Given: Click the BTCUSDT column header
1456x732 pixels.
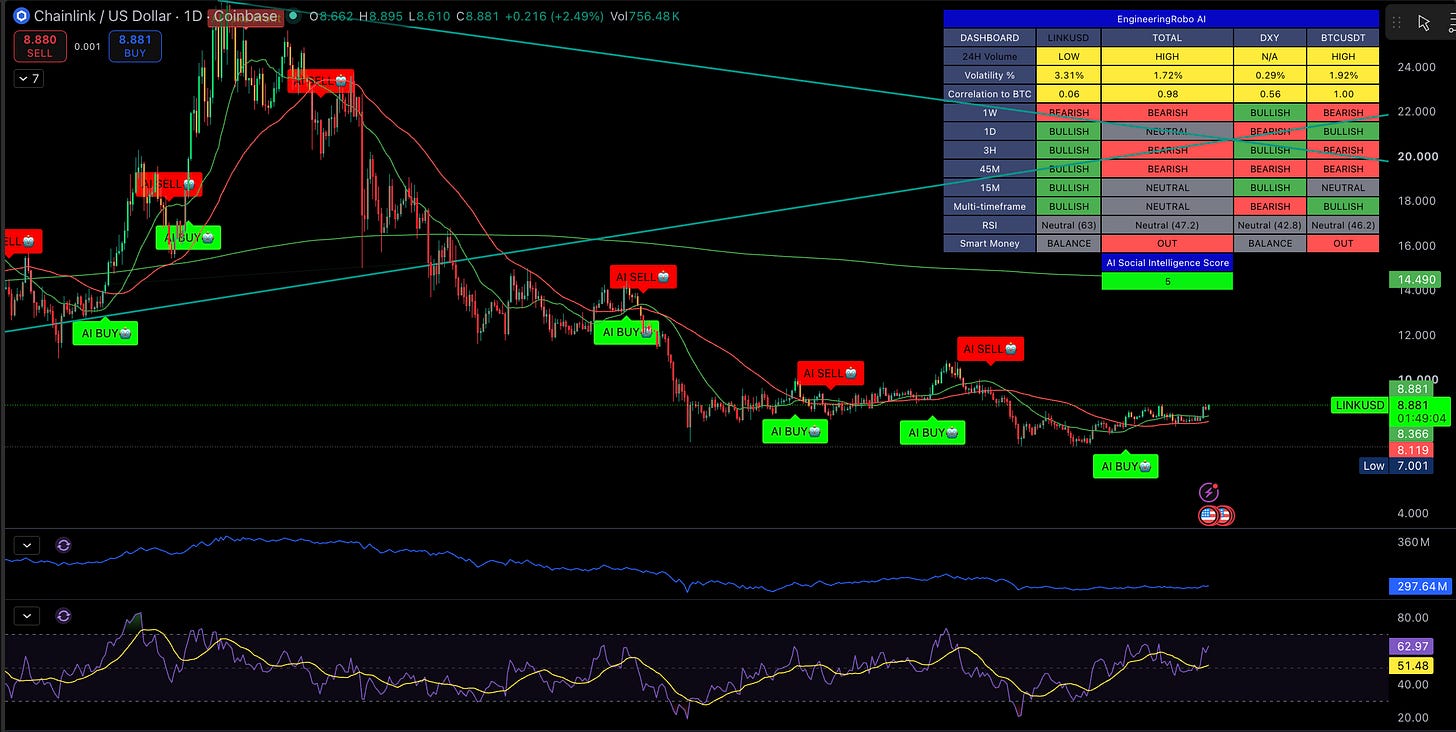Looking at the screenshot, I should coord(1343,38).
